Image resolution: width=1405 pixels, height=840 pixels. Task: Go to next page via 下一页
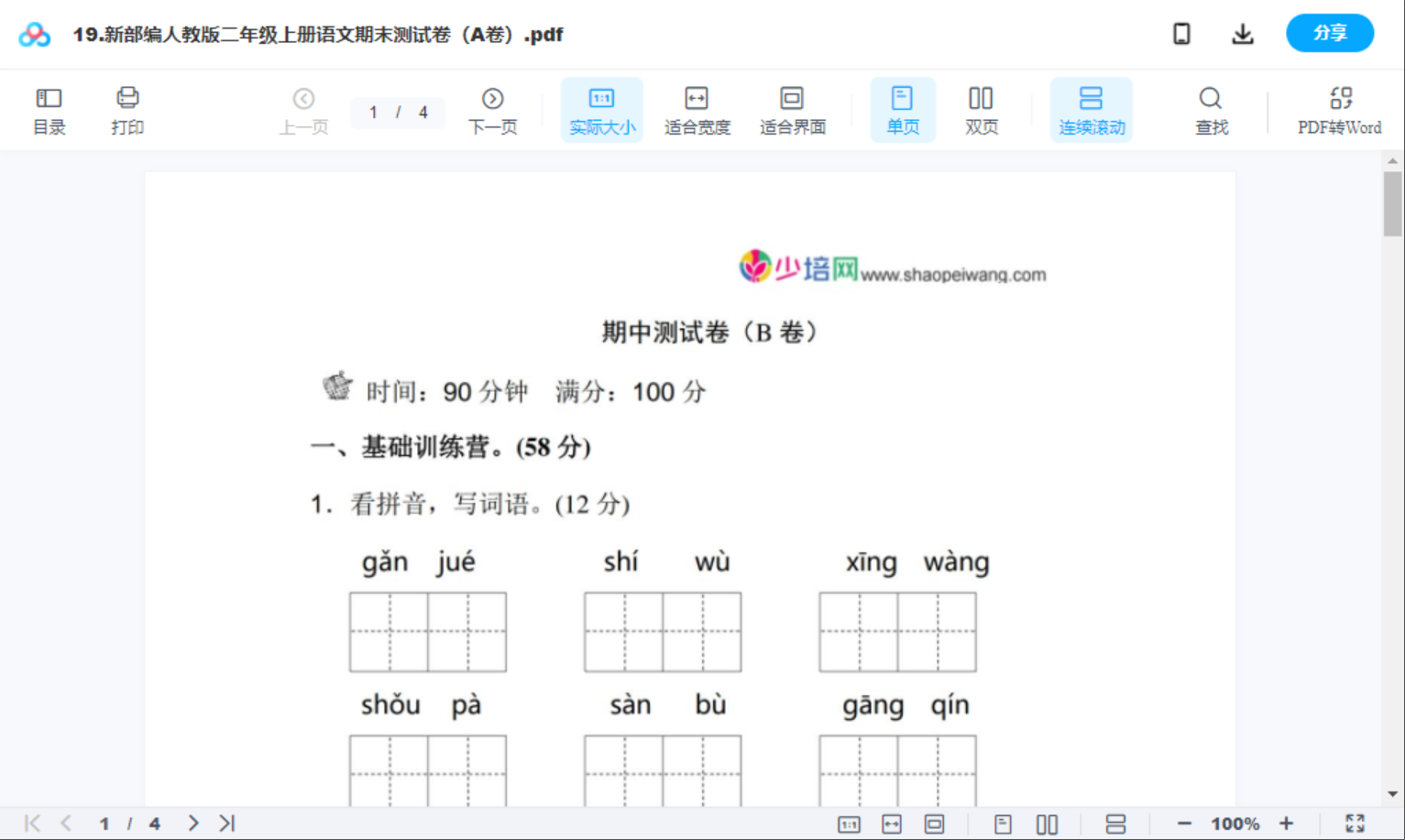492,109
